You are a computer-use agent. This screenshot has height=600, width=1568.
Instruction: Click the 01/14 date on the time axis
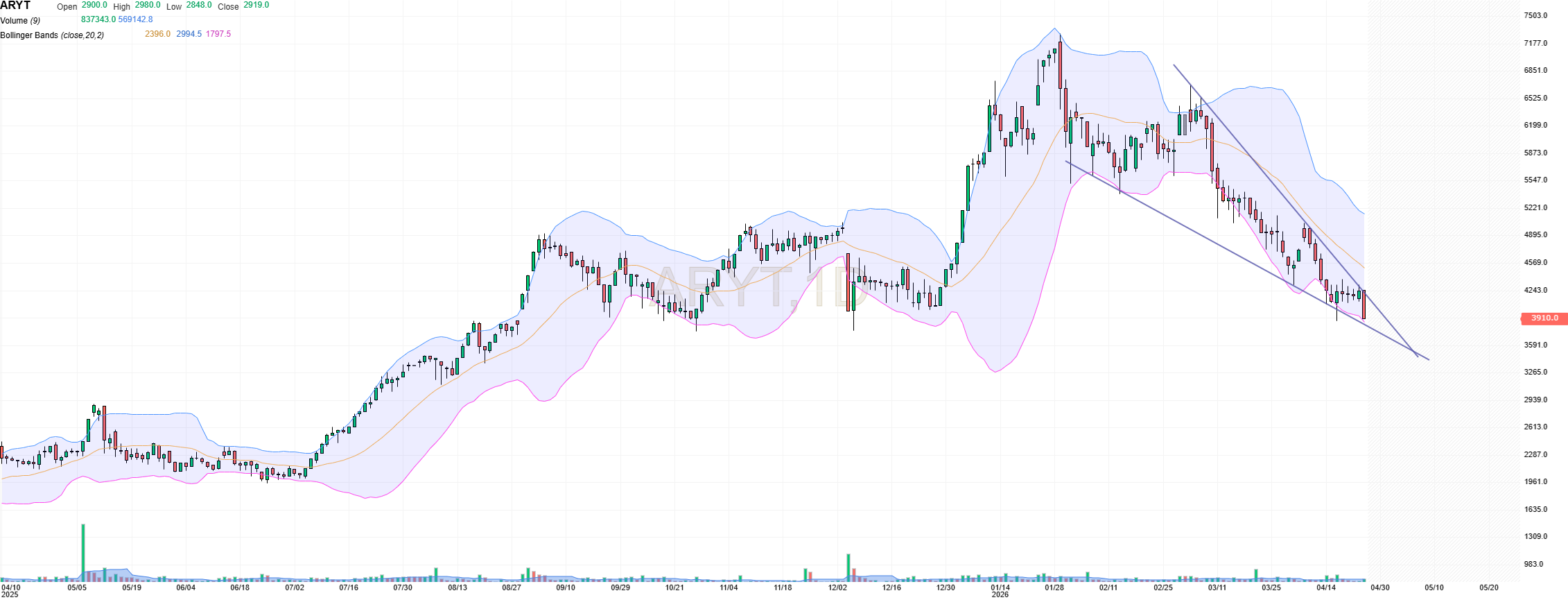(x=1000, y=588)
